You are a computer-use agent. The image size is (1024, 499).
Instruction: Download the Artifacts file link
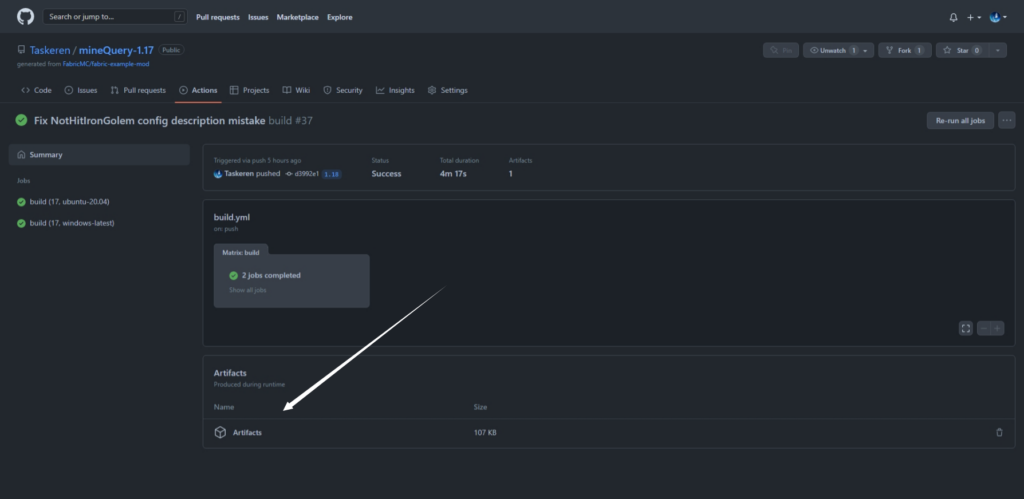click(247, 432)
